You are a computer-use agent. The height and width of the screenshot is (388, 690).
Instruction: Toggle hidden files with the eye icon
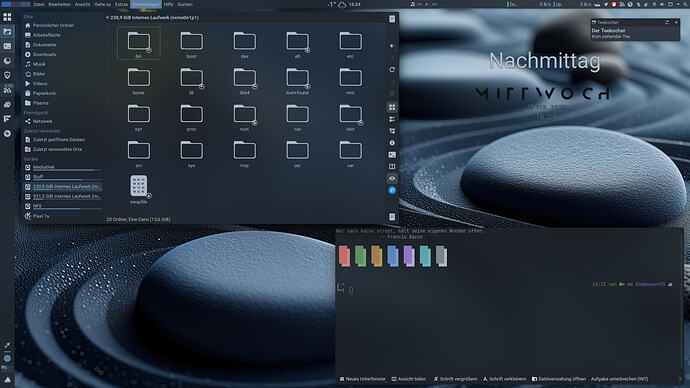click(392, 179)
